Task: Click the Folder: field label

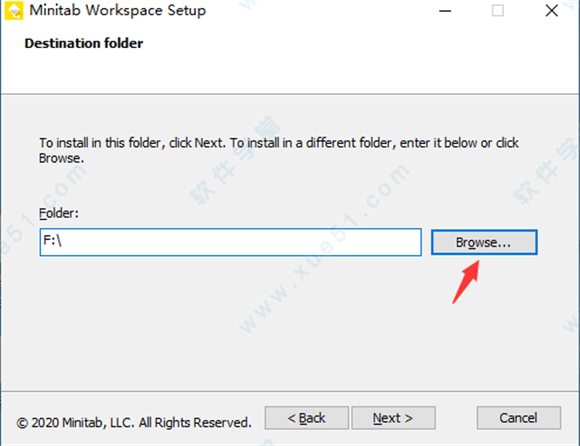Action: pos(59,213)
